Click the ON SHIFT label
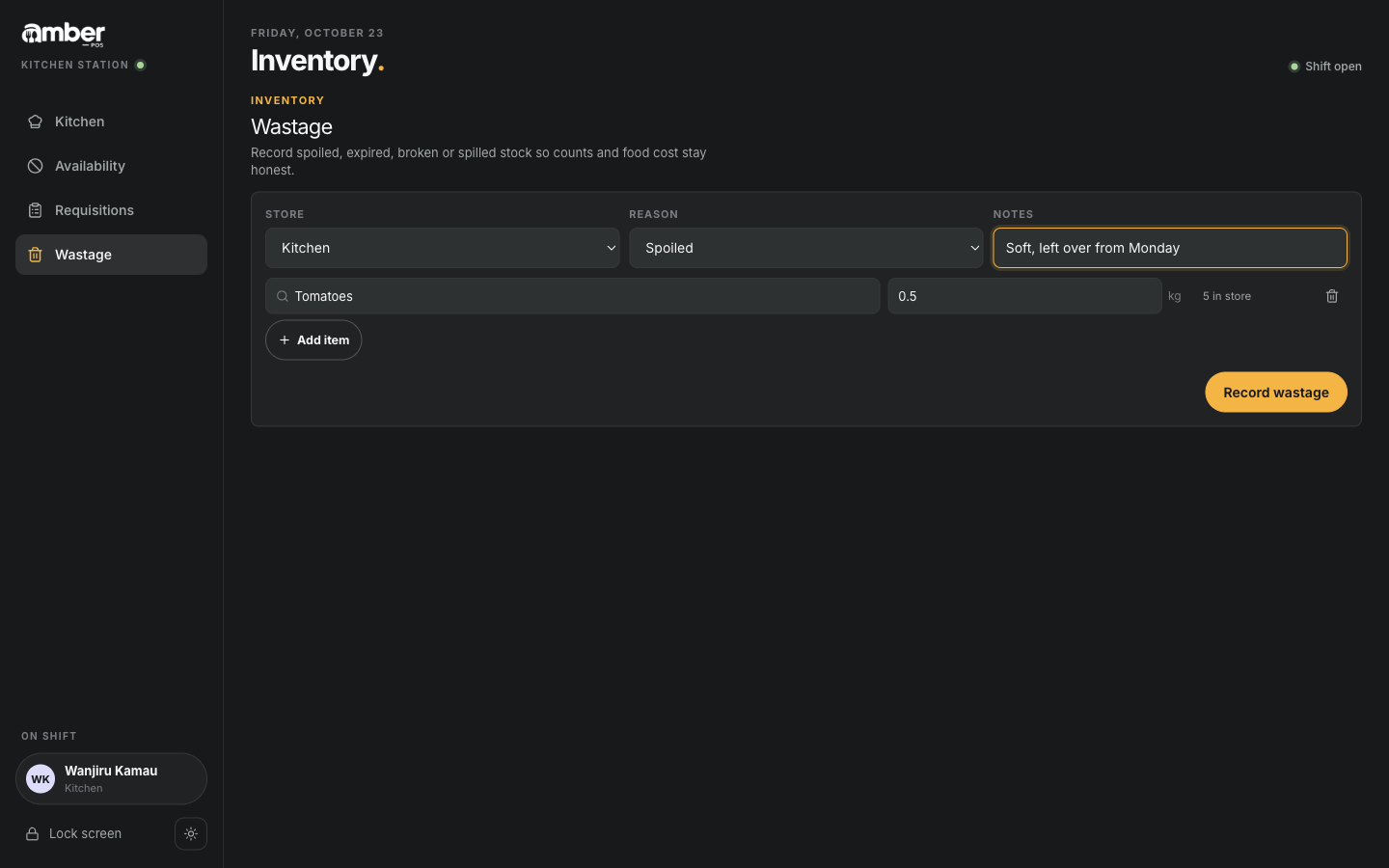The image size is (1389, 868). pos(49,736)
